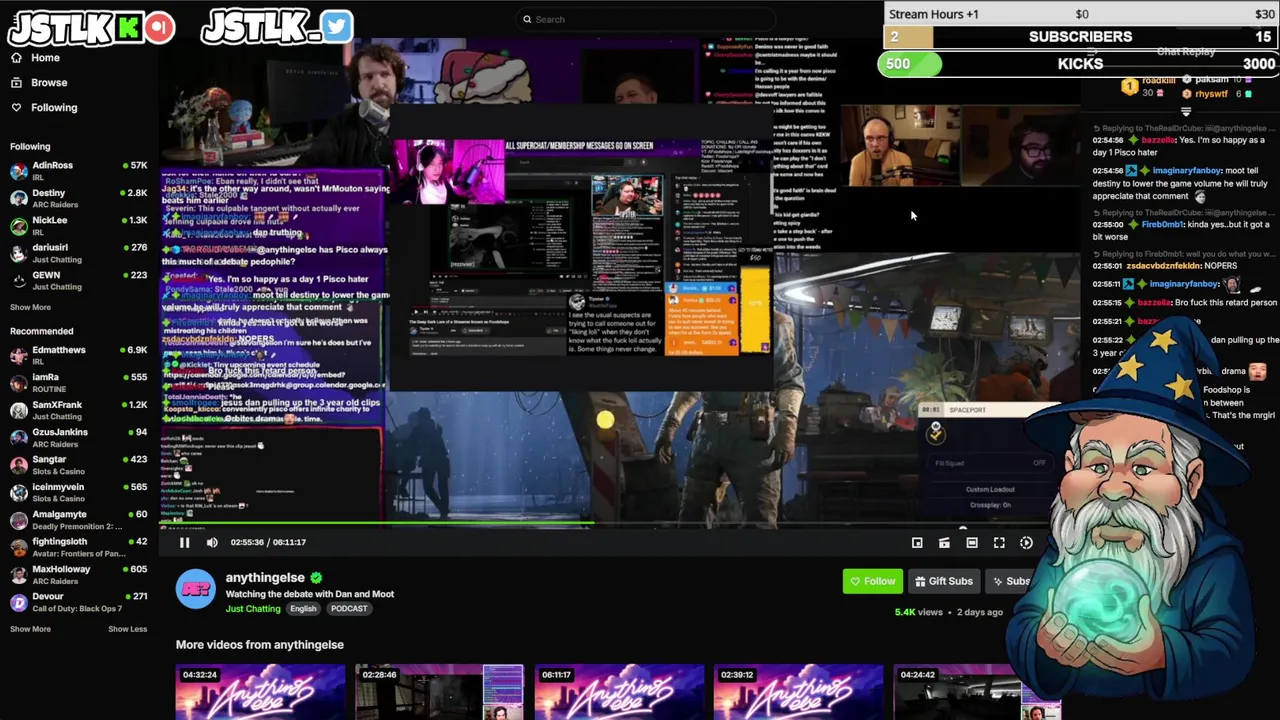Mute the video with speaker icon
Viewport: 1280px width, 720px height.
[x=212, y=542]
